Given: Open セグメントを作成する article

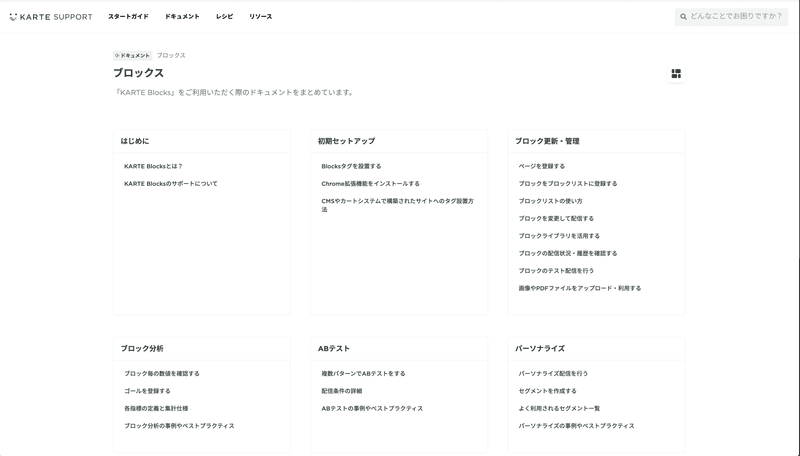Looking at the screenshot, I should tap(547, 391).
